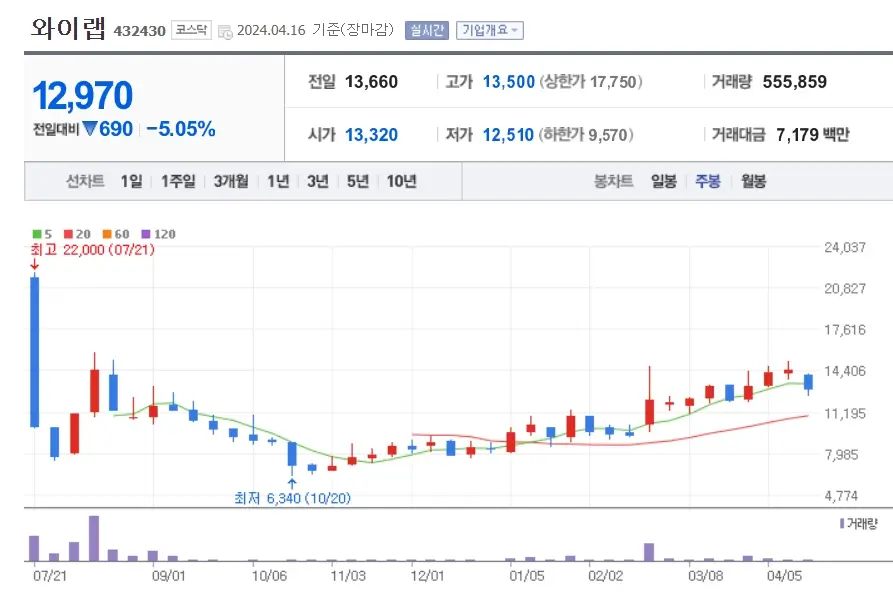Screen dimensions: 893x605
Task: Click the calendar icon next to the date
Action: [x=227, y=29]
